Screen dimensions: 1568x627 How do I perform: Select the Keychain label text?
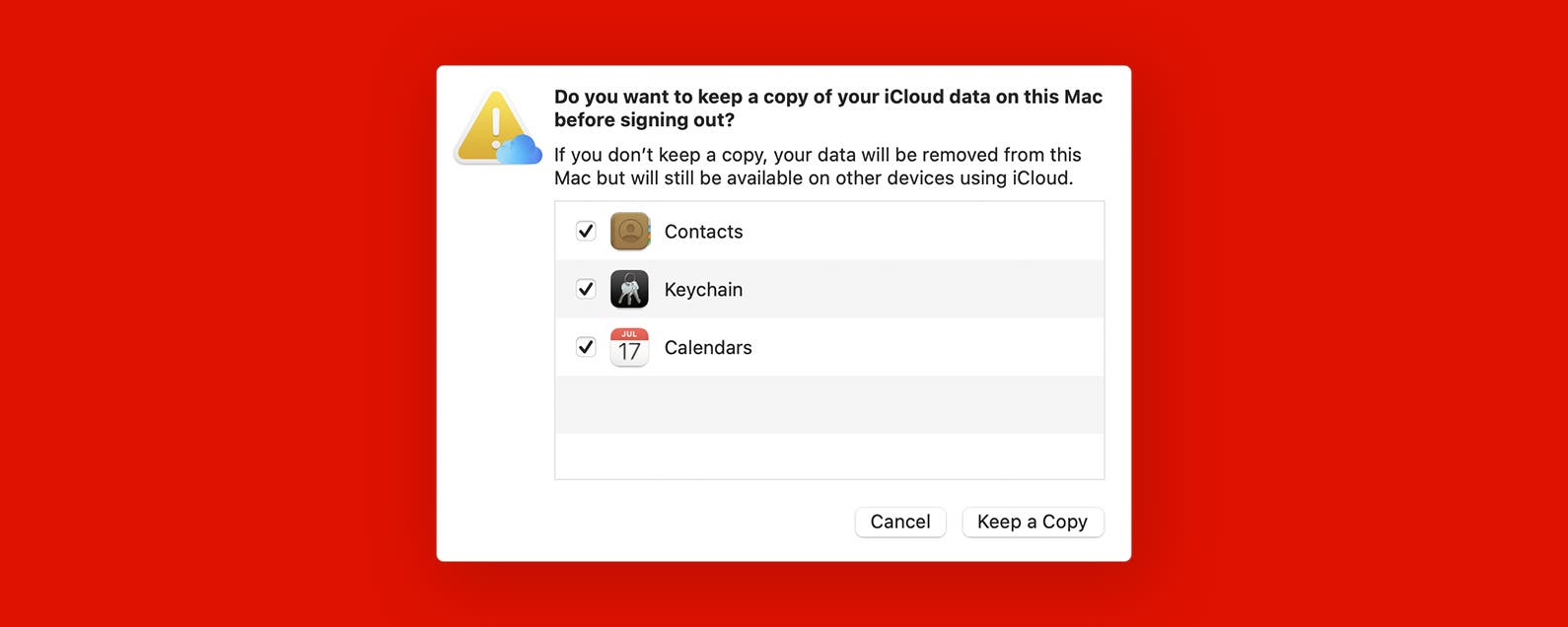click(703, 290)
